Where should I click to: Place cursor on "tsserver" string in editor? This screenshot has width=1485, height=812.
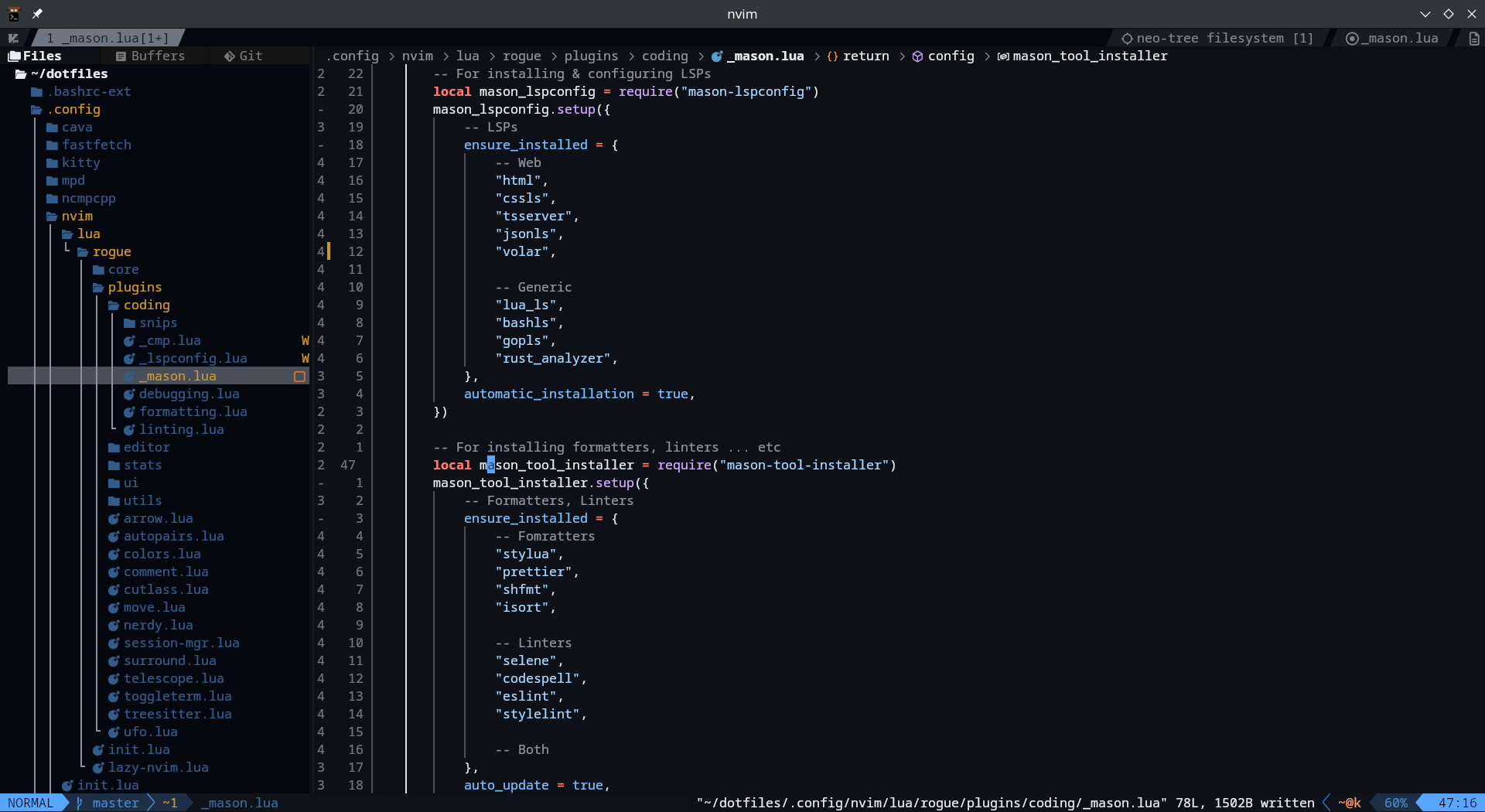click(534, 217)
